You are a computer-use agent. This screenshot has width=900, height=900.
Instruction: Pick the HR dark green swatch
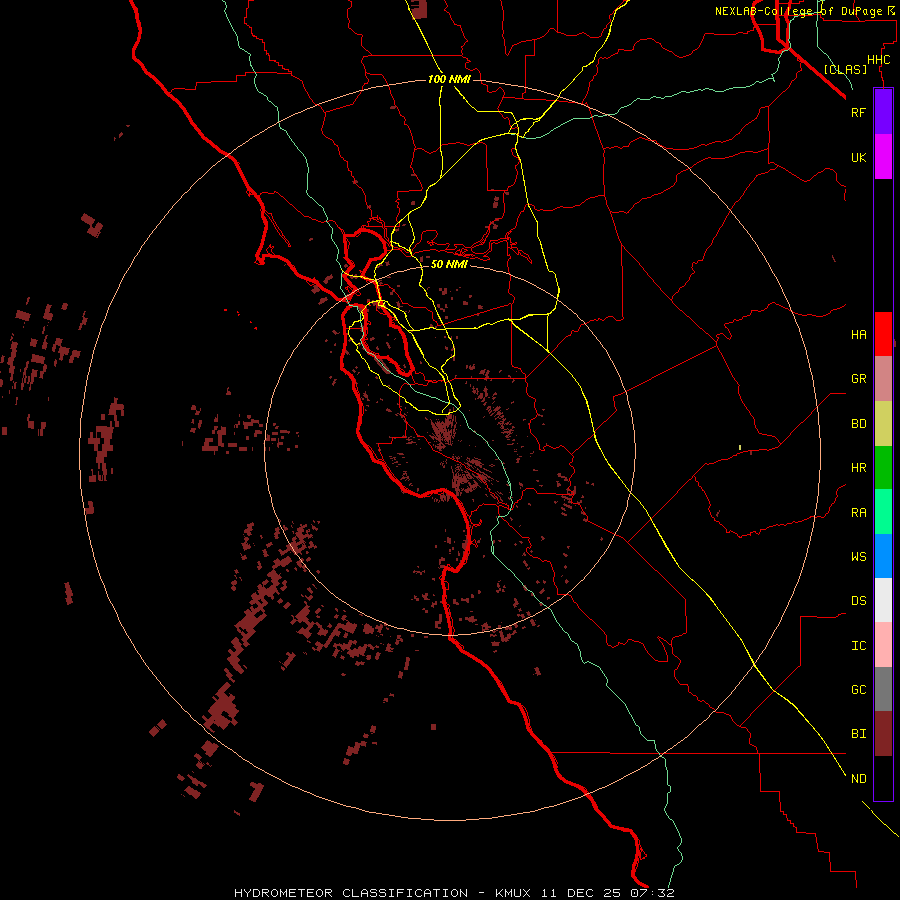[883, 468]
